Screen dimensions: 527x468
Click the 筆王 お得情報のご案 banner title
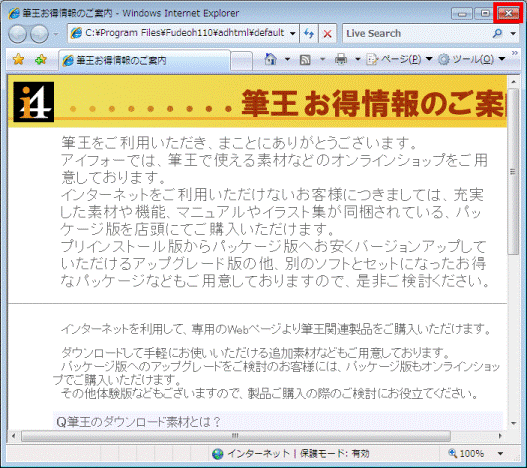[x=373, y=103]
